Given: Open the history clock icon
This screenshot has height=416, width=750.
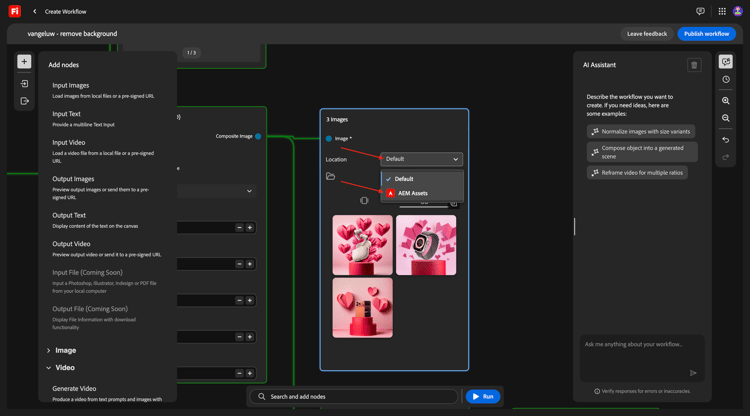Looking at the screenshot, I should 726,80.
